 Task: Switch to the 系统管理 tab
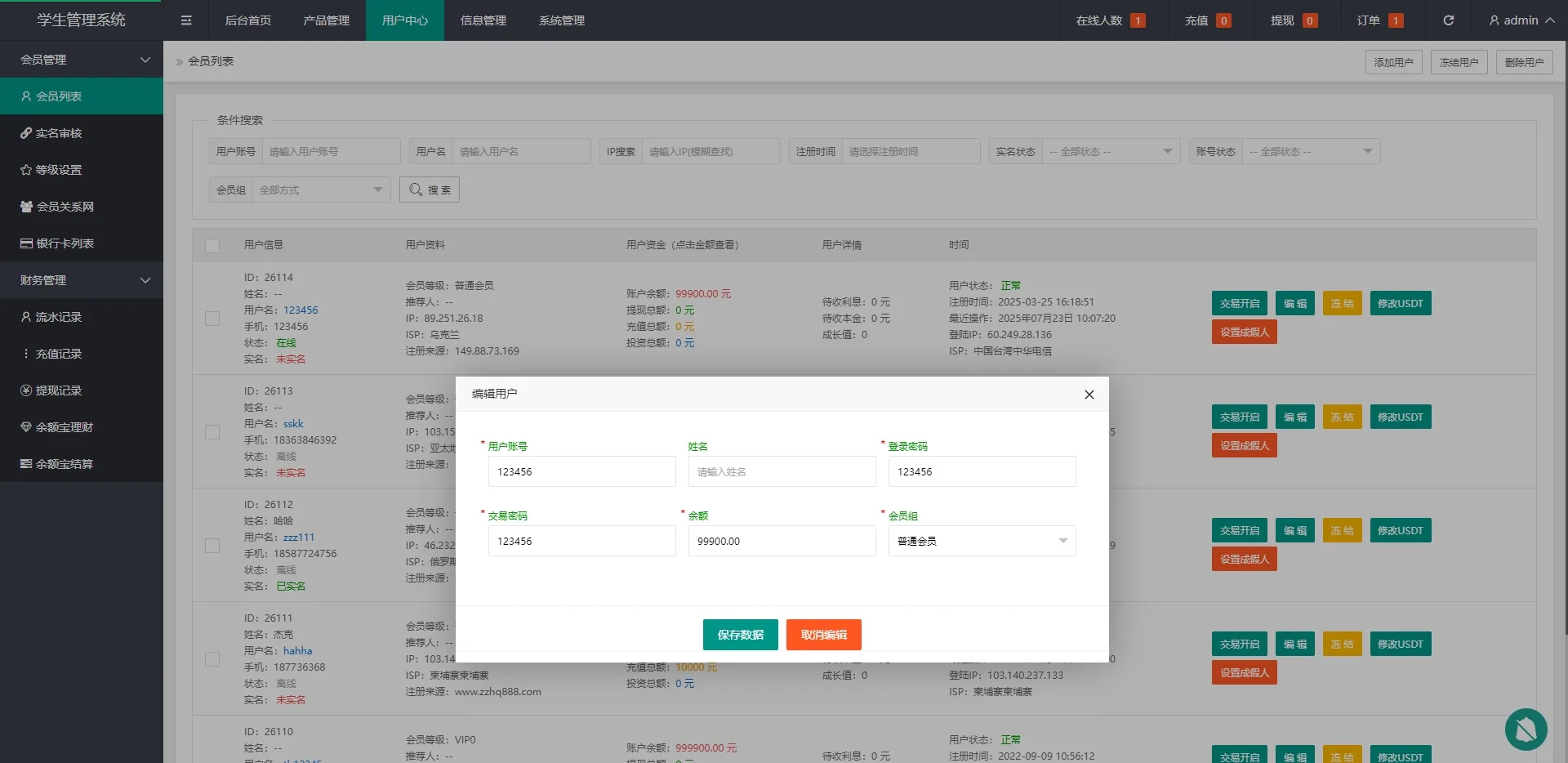[562, 20]
